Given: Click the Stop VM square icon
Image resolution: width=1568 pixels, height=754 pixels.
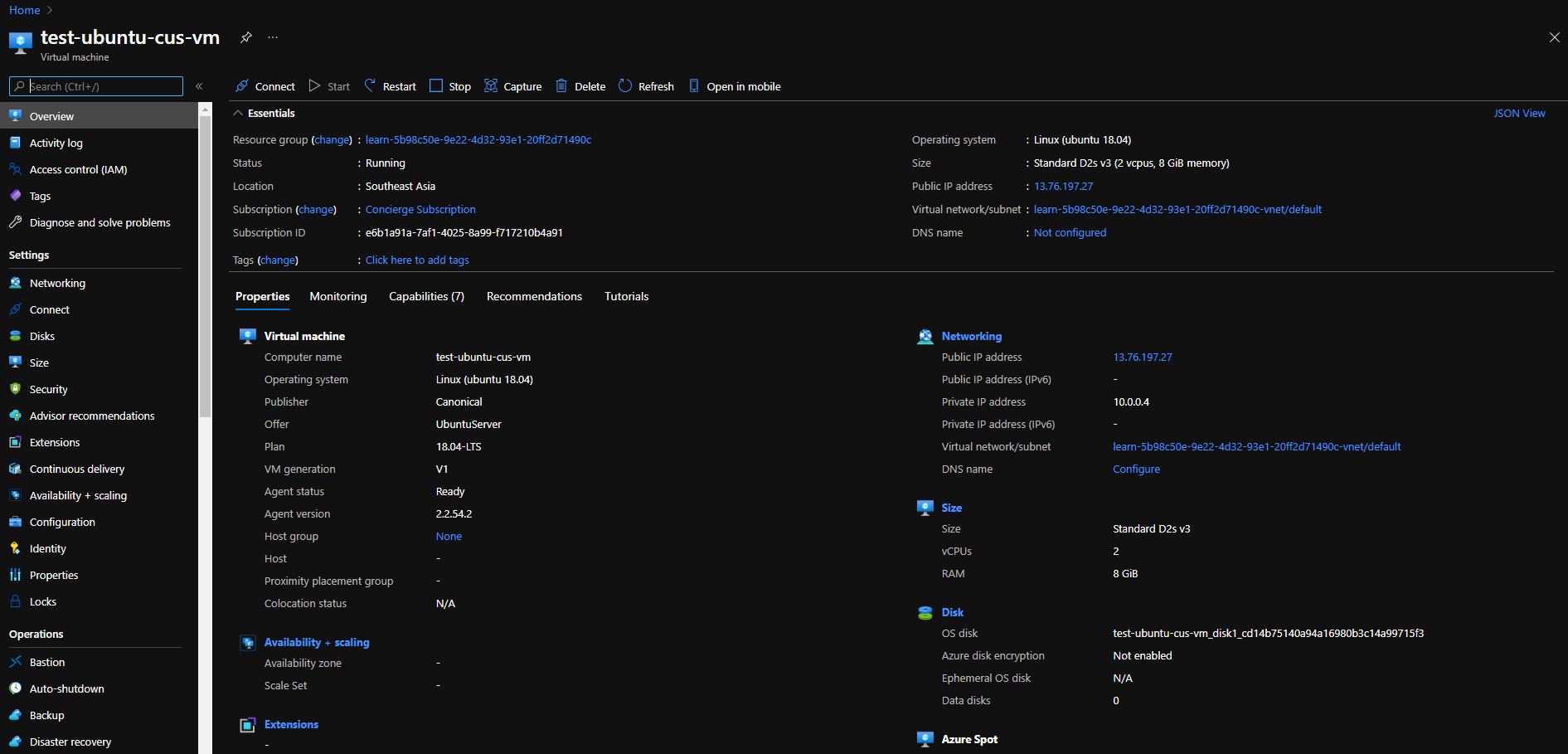Looking at the screenshot, I should click(436, 85).
